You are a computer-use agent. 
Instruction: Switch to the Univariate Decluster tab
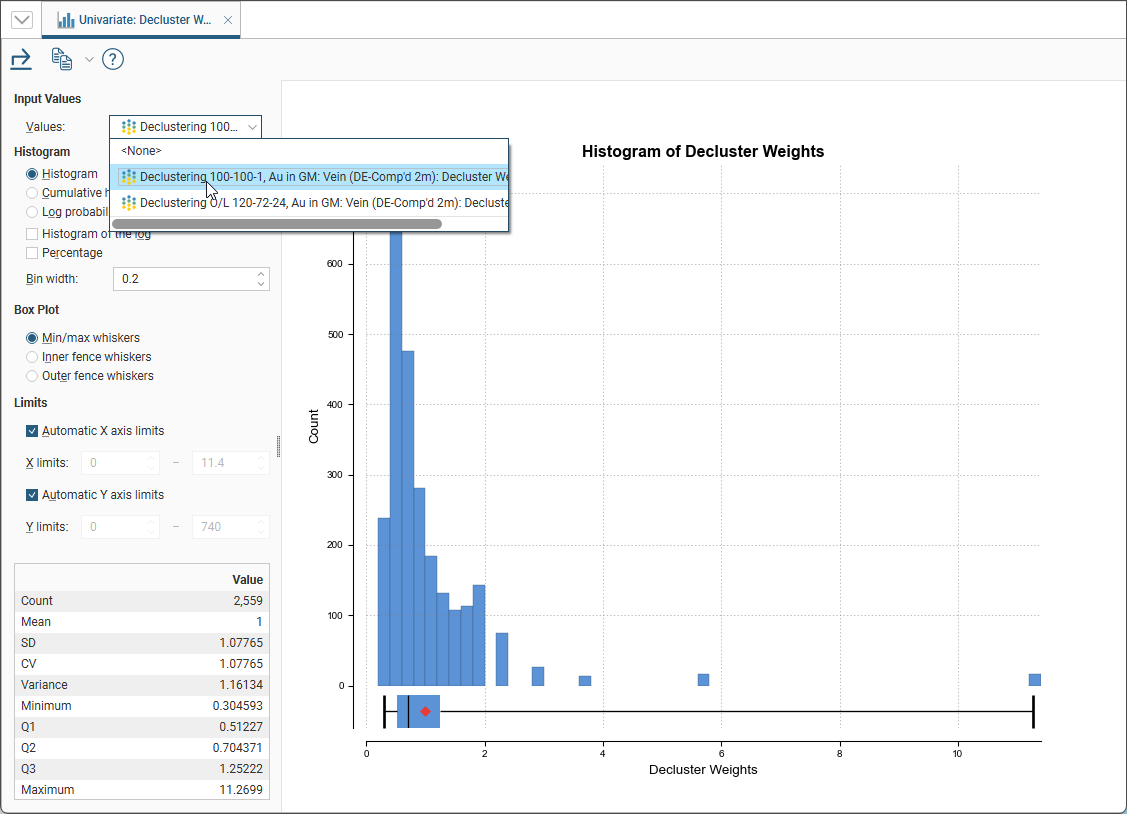point(136,20)
